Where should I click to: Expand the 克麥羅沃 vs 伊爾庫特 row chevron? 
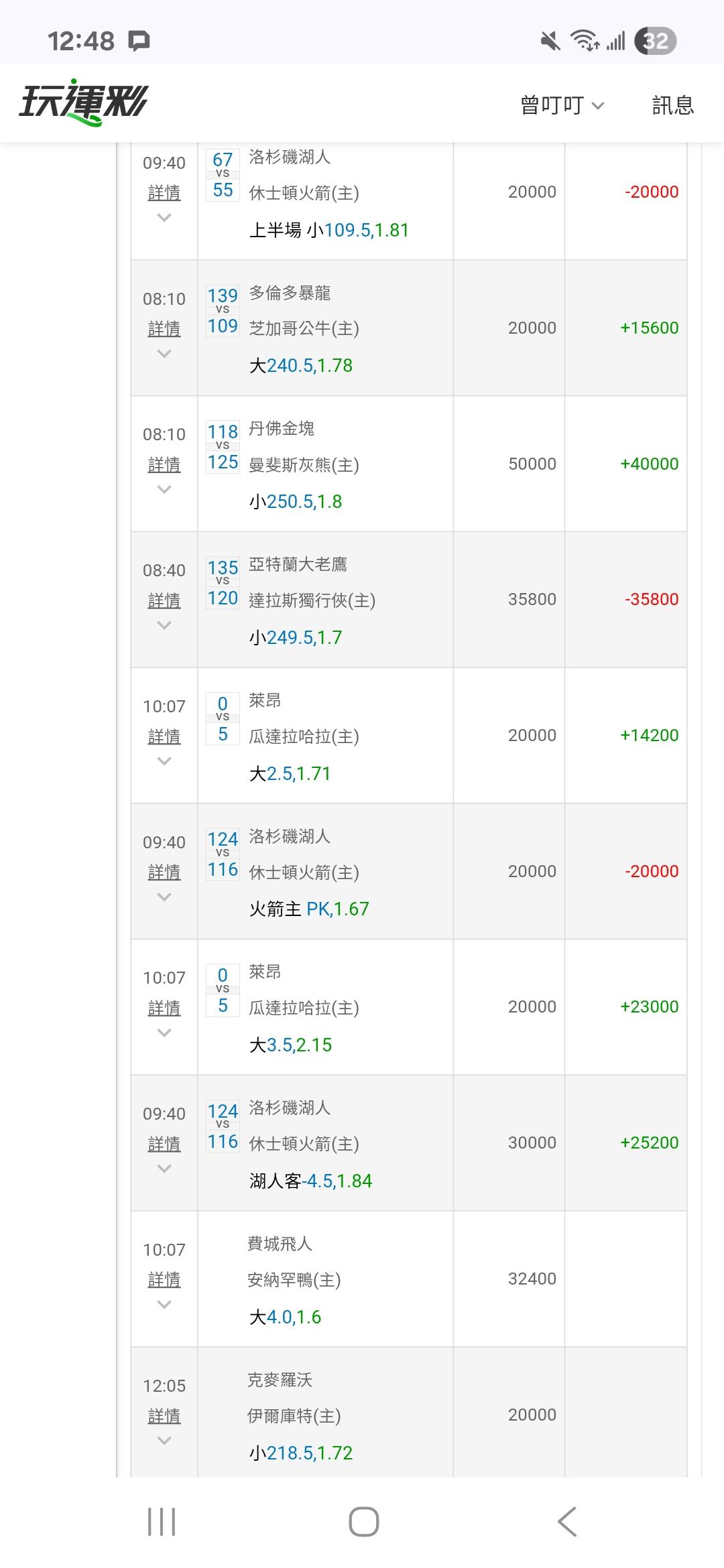click(x=164, y=1441)
